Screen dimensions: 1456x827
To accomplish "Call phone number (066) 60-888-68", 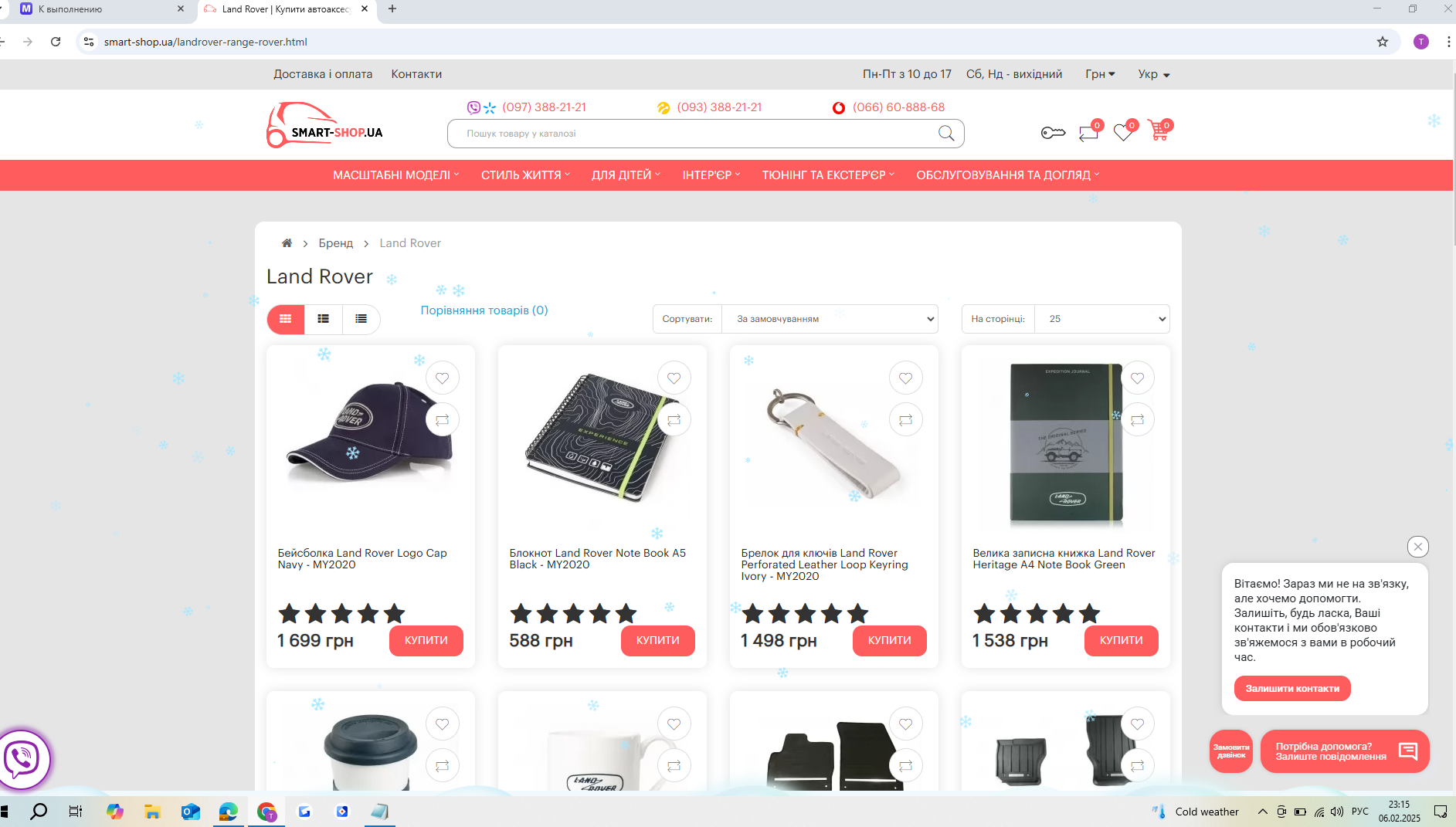I will point(898,107).
